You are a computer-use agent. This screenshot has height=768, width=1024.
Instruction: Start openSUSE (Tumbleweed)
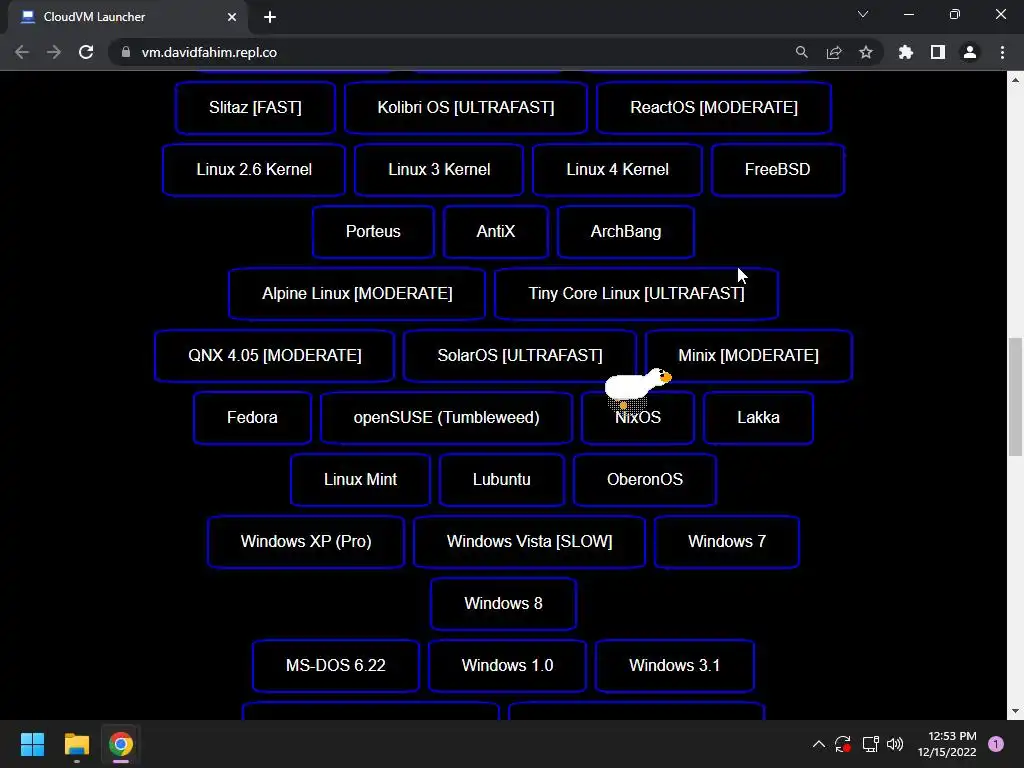pyautogui.click(x=446, y=418)
